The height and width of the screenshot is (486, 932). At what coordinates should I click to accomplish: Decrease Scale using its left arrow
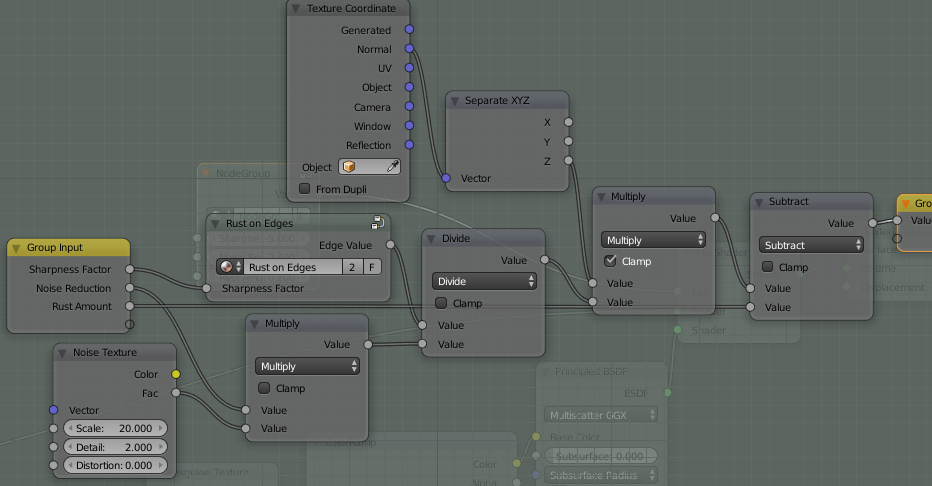click(x=70, y=428)
